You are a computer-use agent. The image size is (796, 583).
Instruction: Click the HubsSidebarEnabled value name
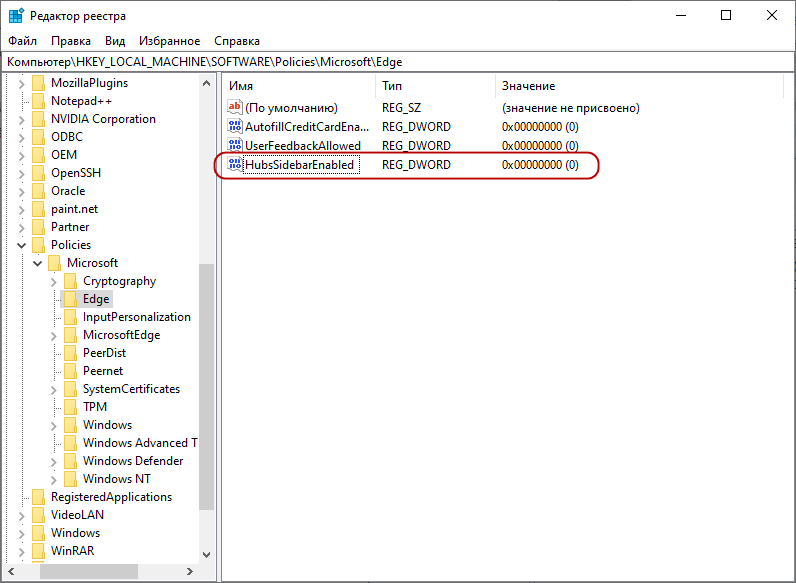[300, 165]
